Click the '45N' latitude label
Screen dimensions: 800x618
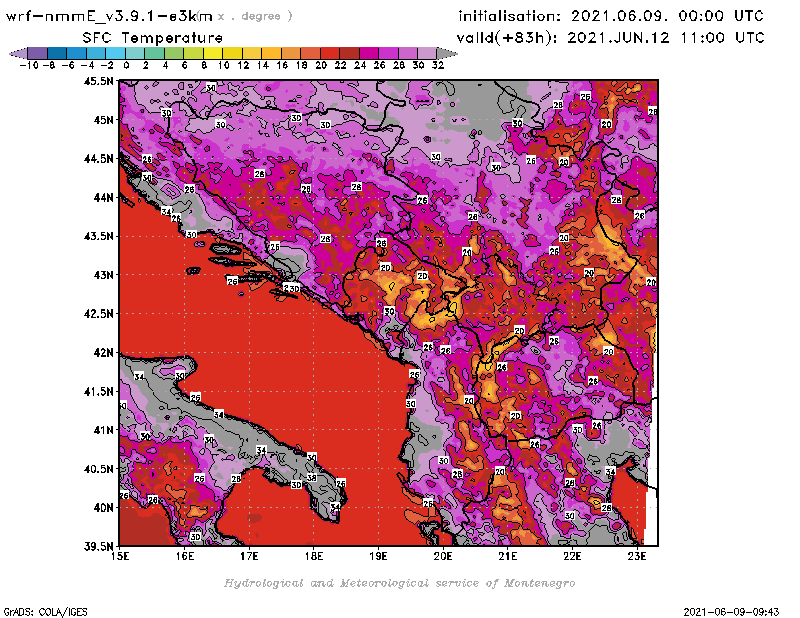103,119
